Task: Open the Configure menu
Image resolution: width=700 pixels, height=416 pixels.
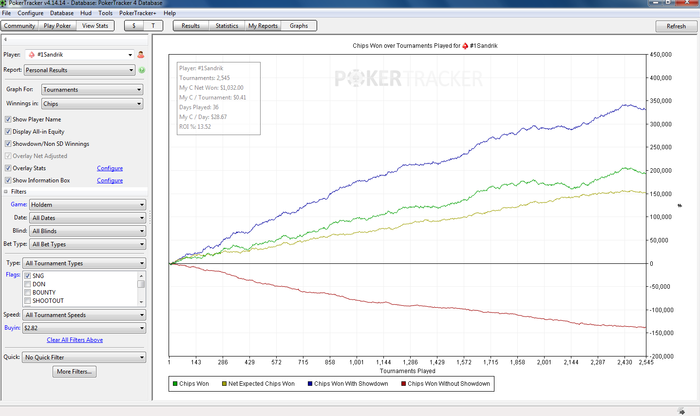Action: click(30, 13)
